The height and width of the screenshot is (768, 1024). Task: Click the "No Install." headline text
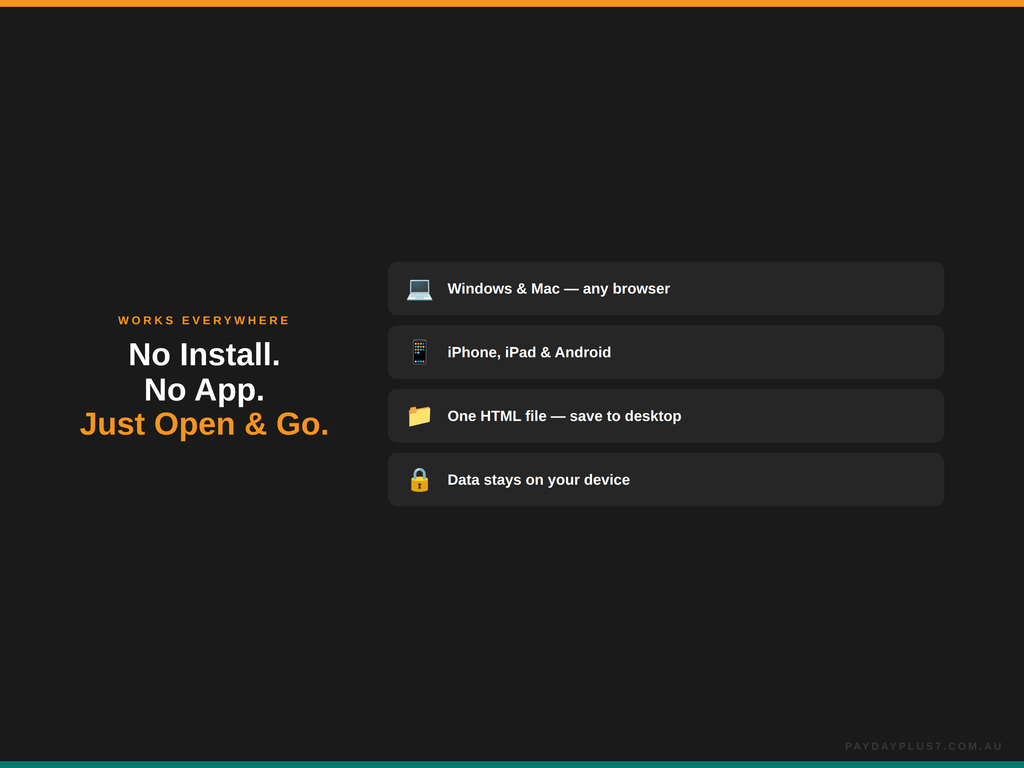point(203,356)
